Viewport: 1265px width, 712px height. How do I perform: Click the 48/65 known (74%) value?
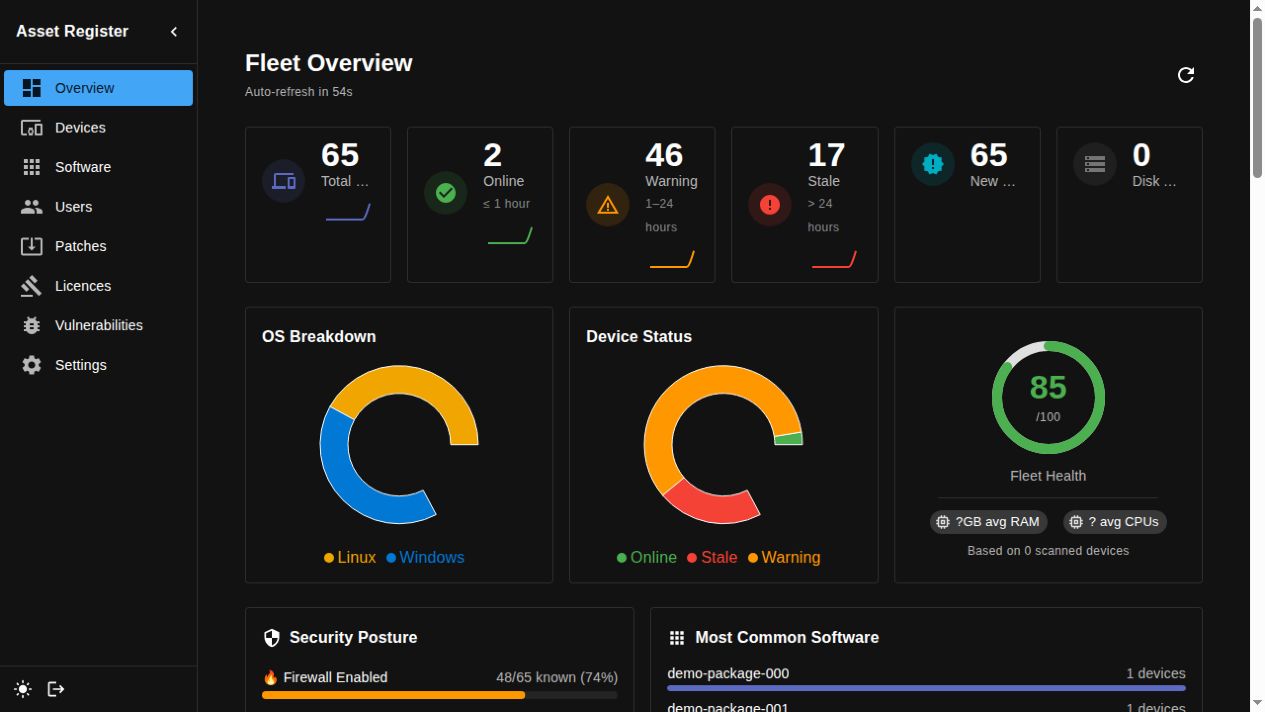pyautogui.click(x=557, y=677)
